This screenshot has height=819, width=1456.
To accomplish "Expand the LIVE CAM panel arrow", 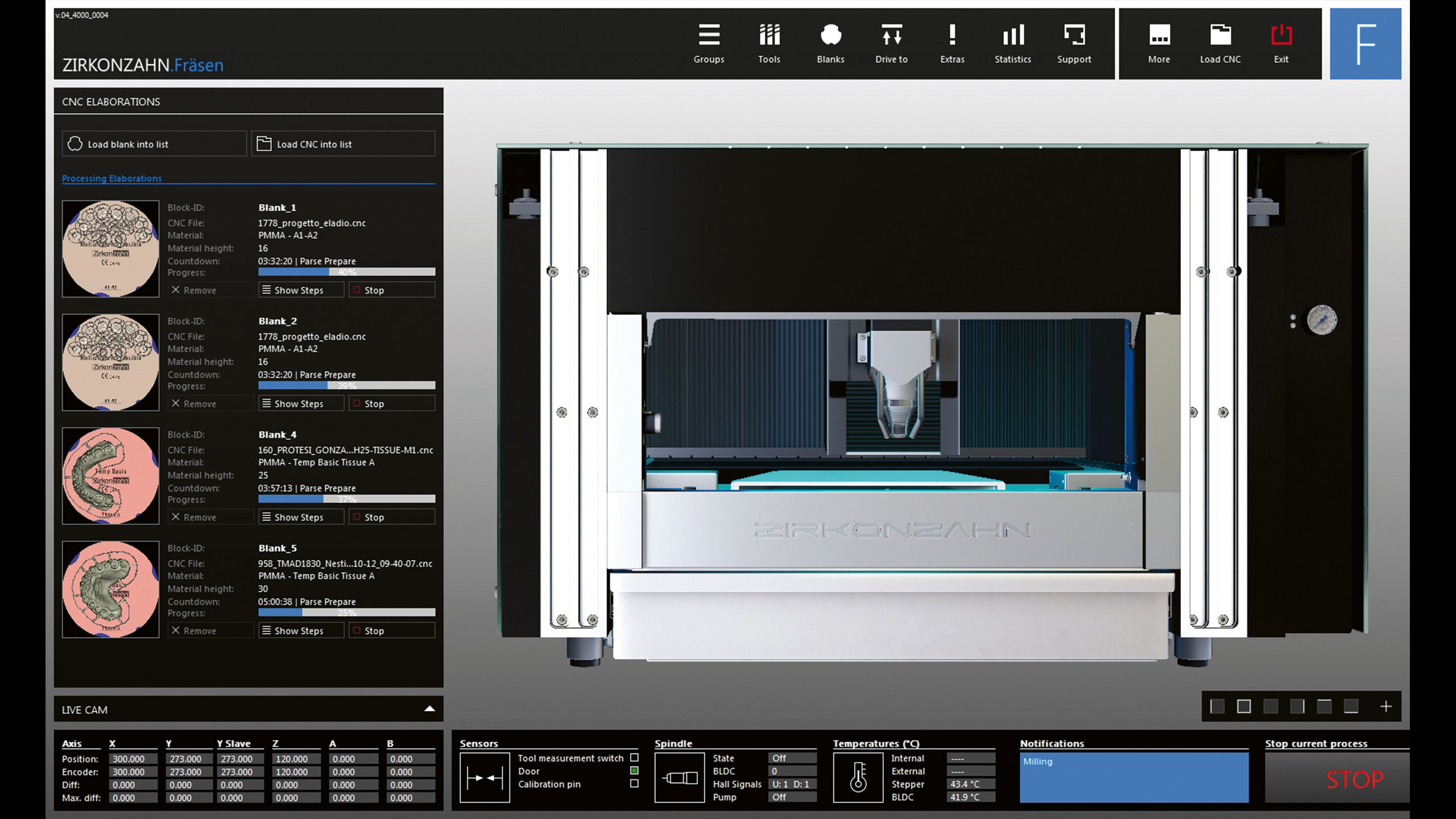I will click(x=429, y=709).
